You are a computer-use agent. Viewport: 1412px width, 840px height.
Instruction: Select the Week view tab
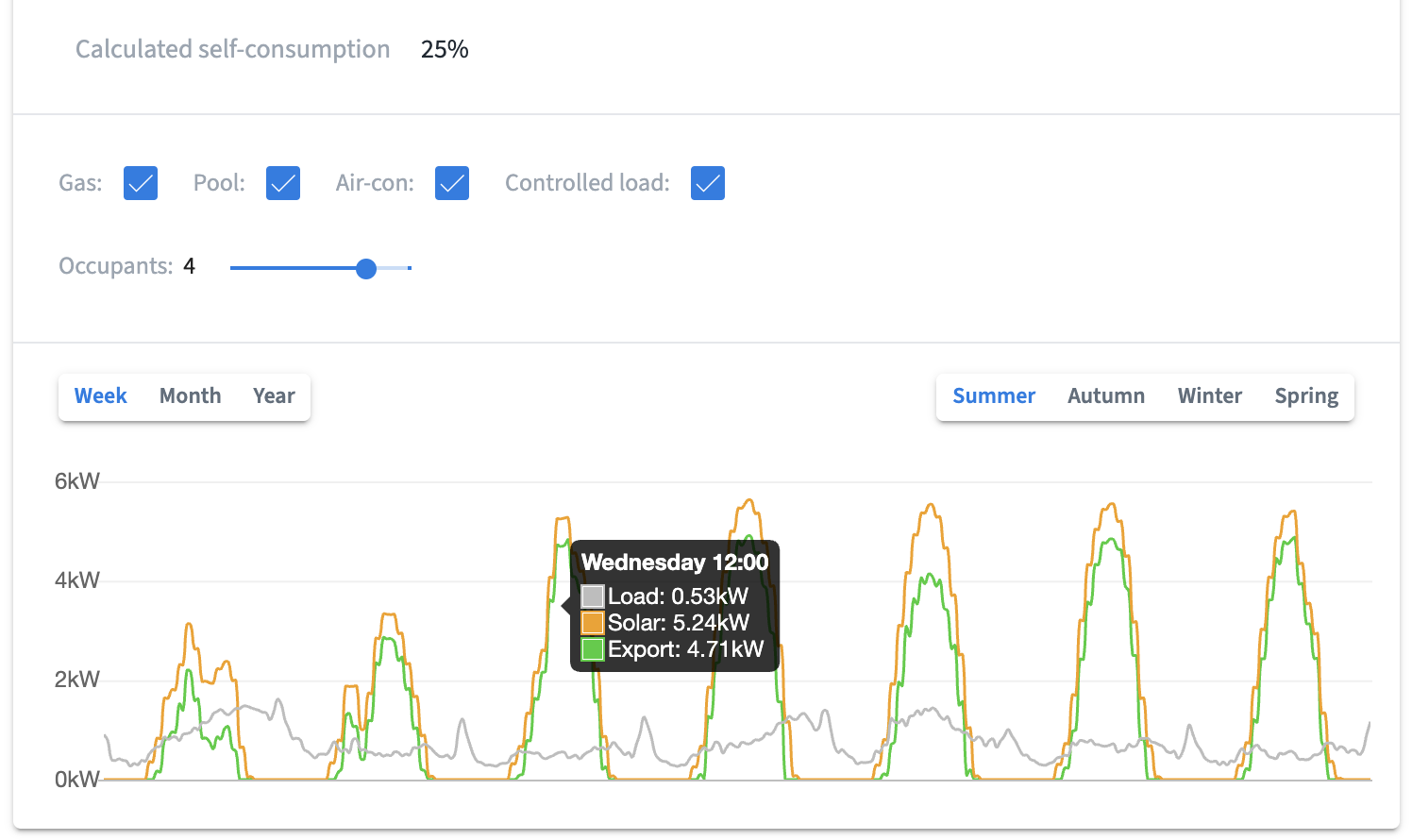point(101,396)
